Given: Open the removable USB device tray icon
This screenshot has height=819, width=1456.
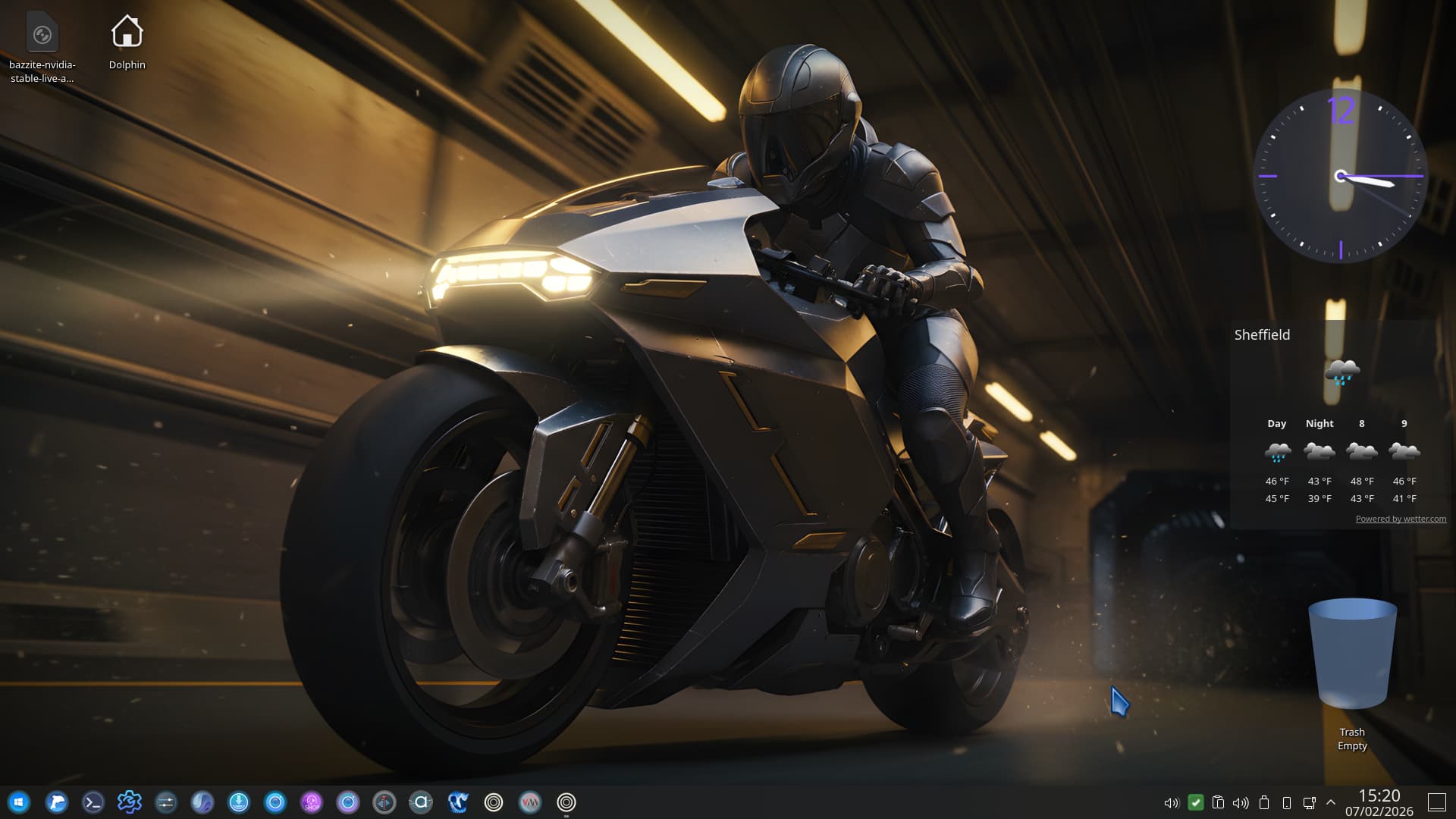Looking at the screenshot, I should pos(1263,802).
